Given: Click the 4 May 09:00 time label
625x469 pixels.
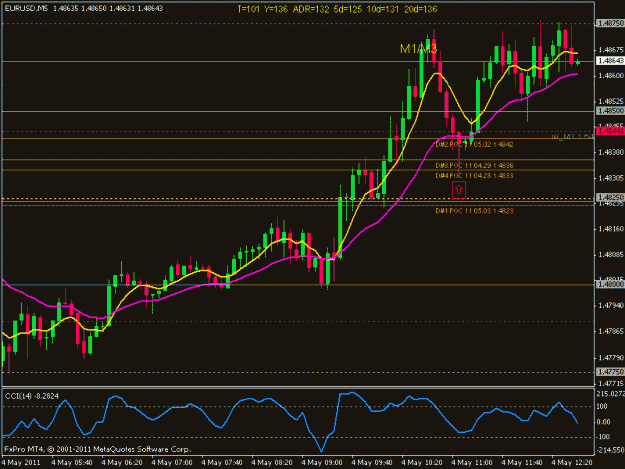Looking at the screenshot, I should 322,463.
